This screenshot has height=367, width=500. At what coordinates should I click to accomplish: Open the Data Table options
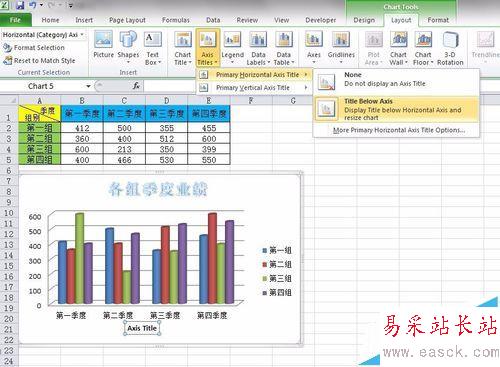click(284, 48)
